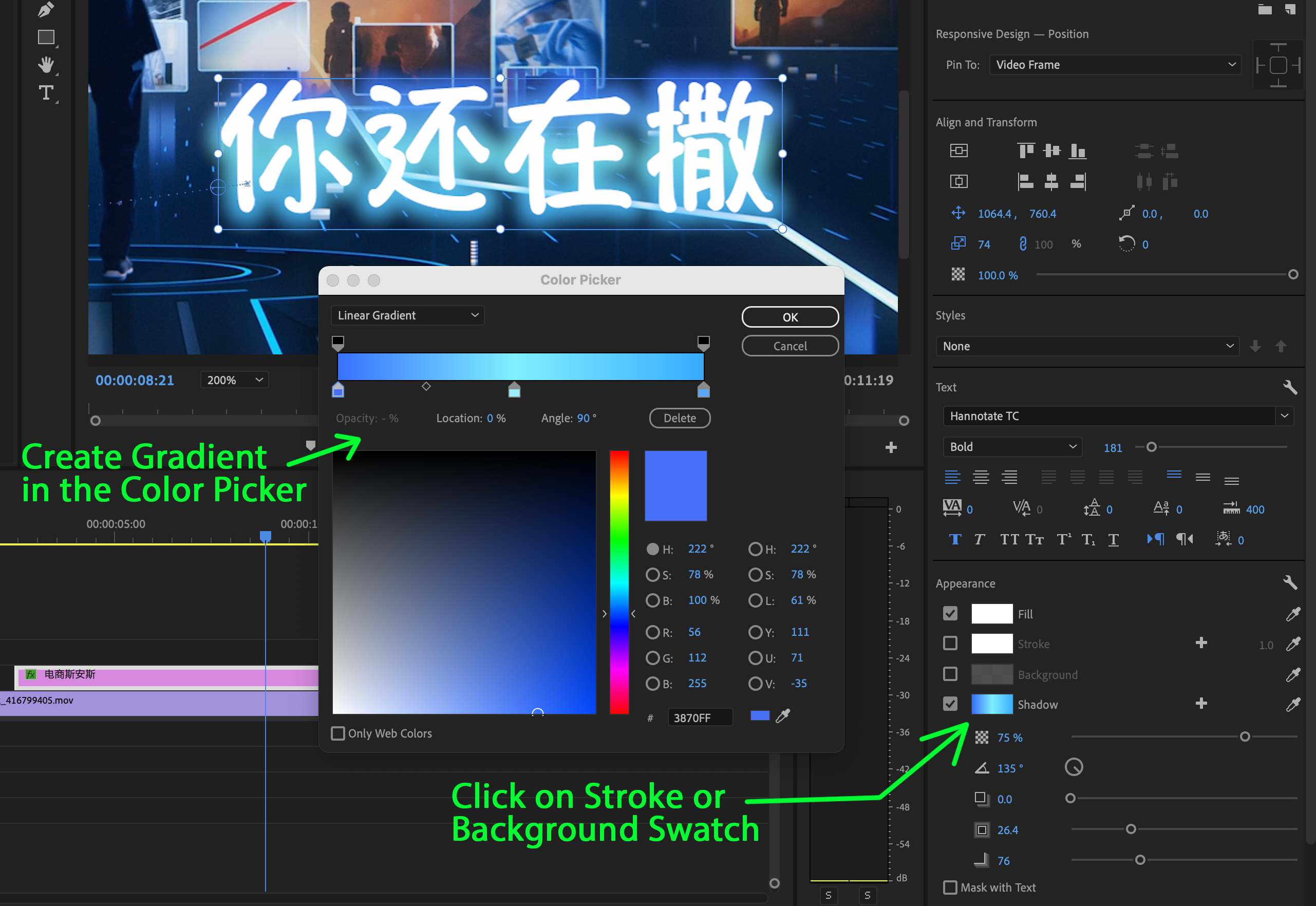Click OK in the Color Picker
The height and width of the screenshot is (906, 1316).
click(789, 317)
